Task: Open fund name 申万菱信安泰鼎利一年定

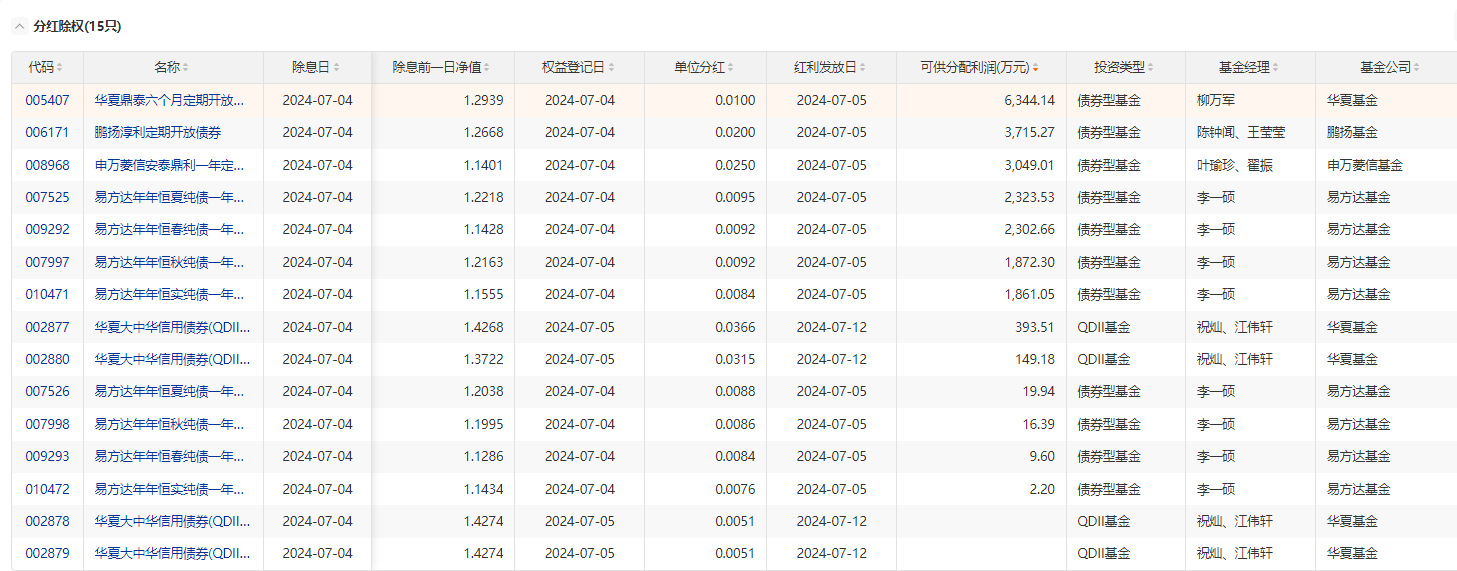Action: click(x=169, y=165)
